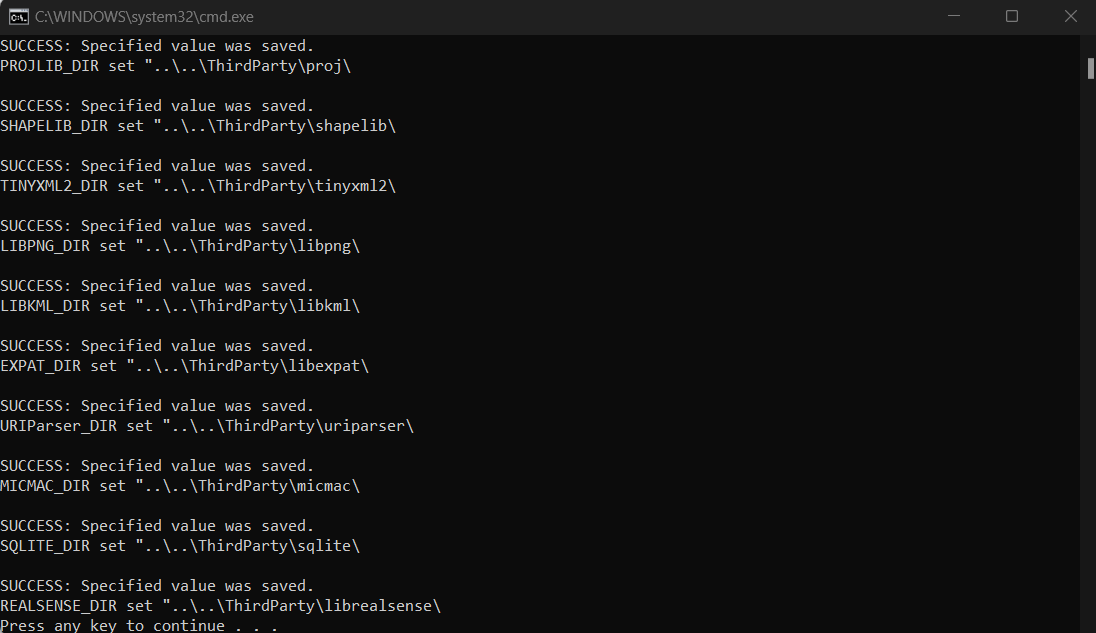Click the topmost SUCCESS message line
This screenshot has width=1096, height=633.
pyautogui.click(x=157, y=46)
